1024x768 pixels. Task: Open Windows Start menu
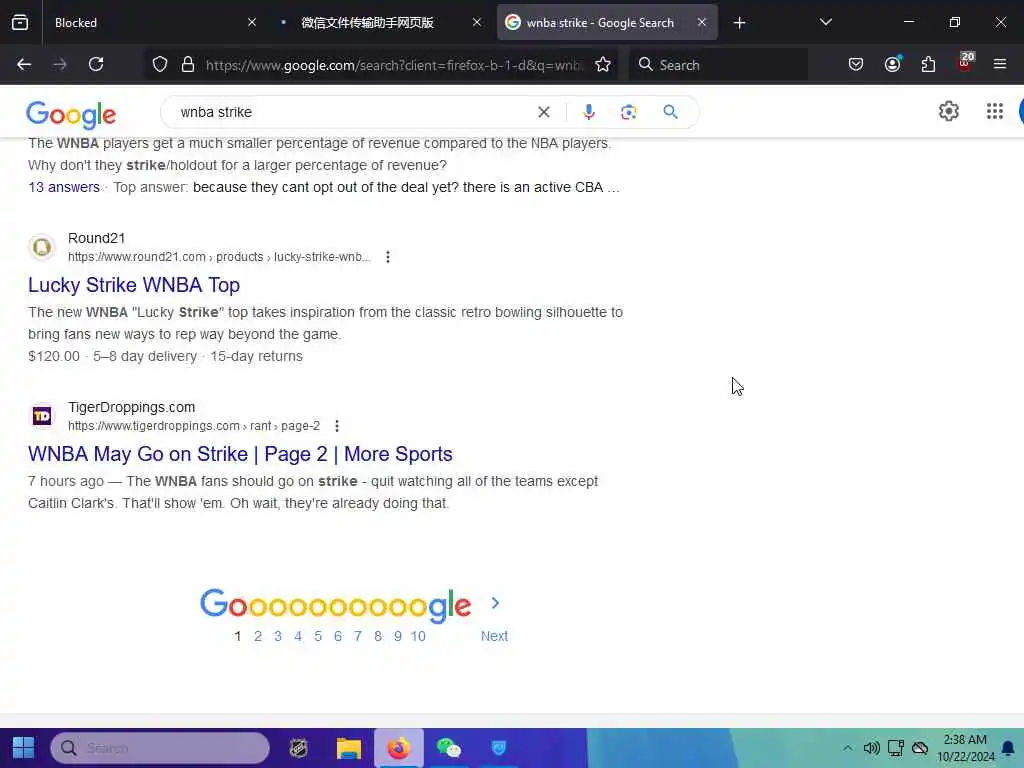pos(24,748)
